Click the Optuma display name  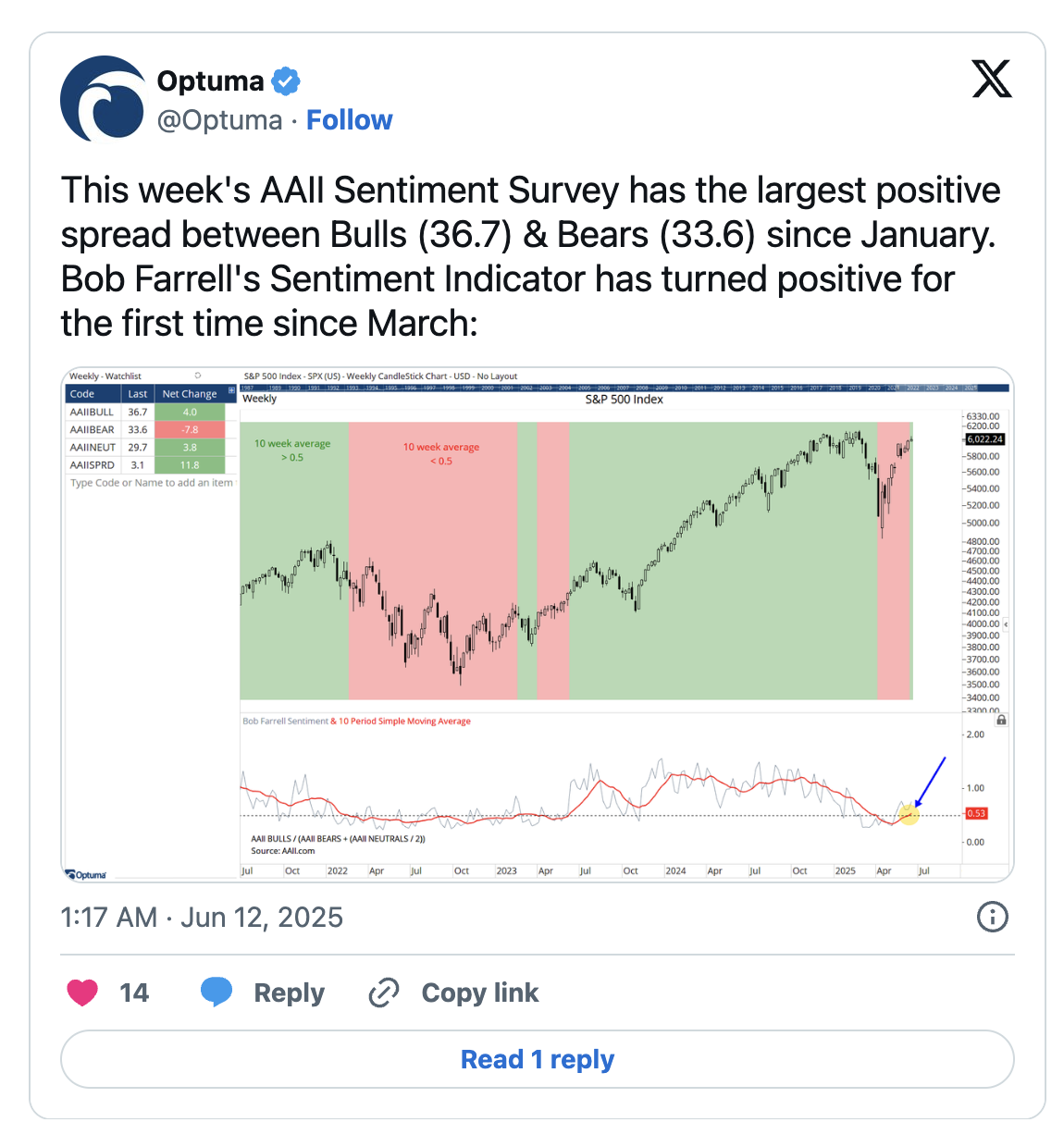point(210,81)
